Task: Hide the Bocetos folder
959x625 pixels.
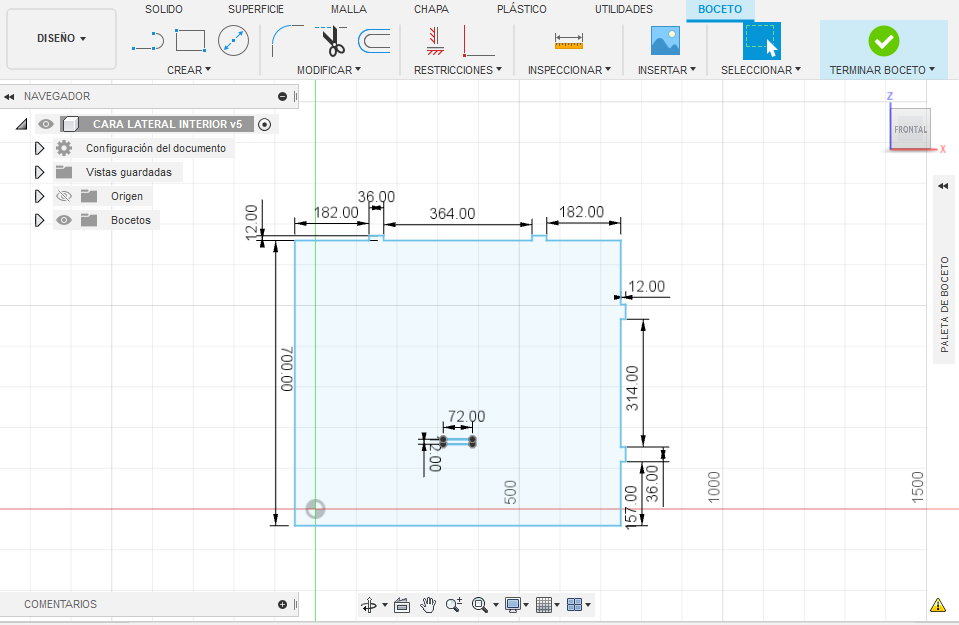Action: [64, 220]
